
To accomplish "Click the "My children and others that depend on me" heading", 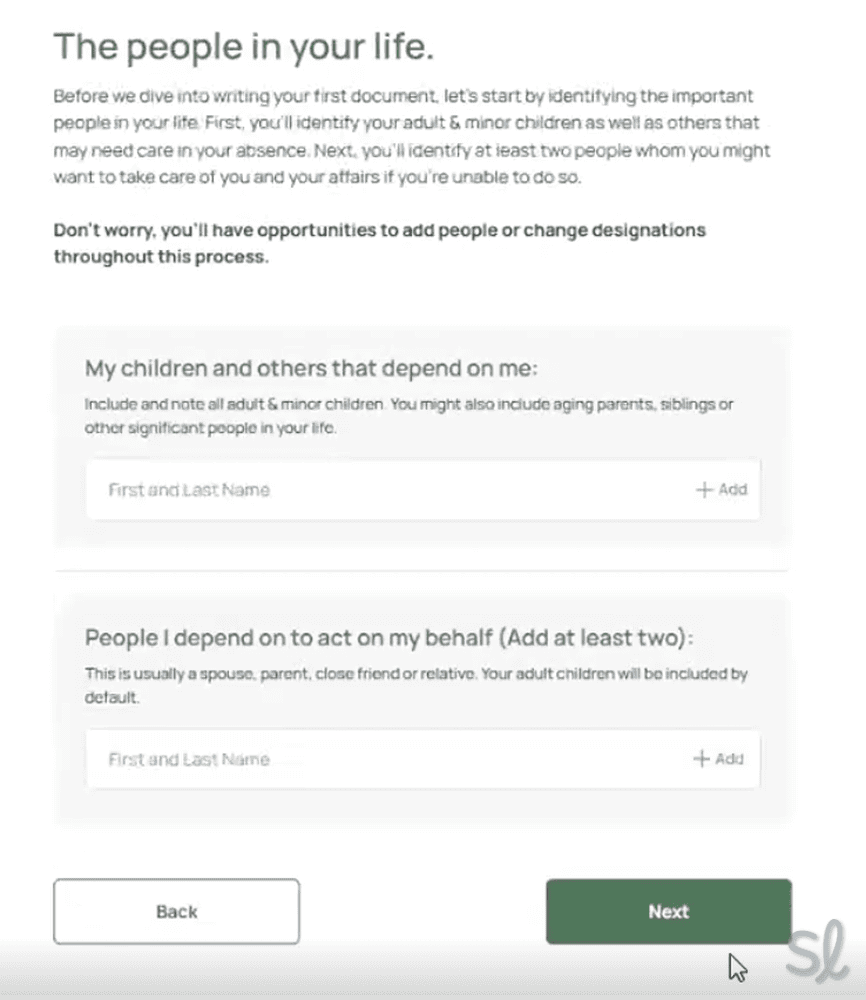I will pyautogui.click(x=312, y=368).
